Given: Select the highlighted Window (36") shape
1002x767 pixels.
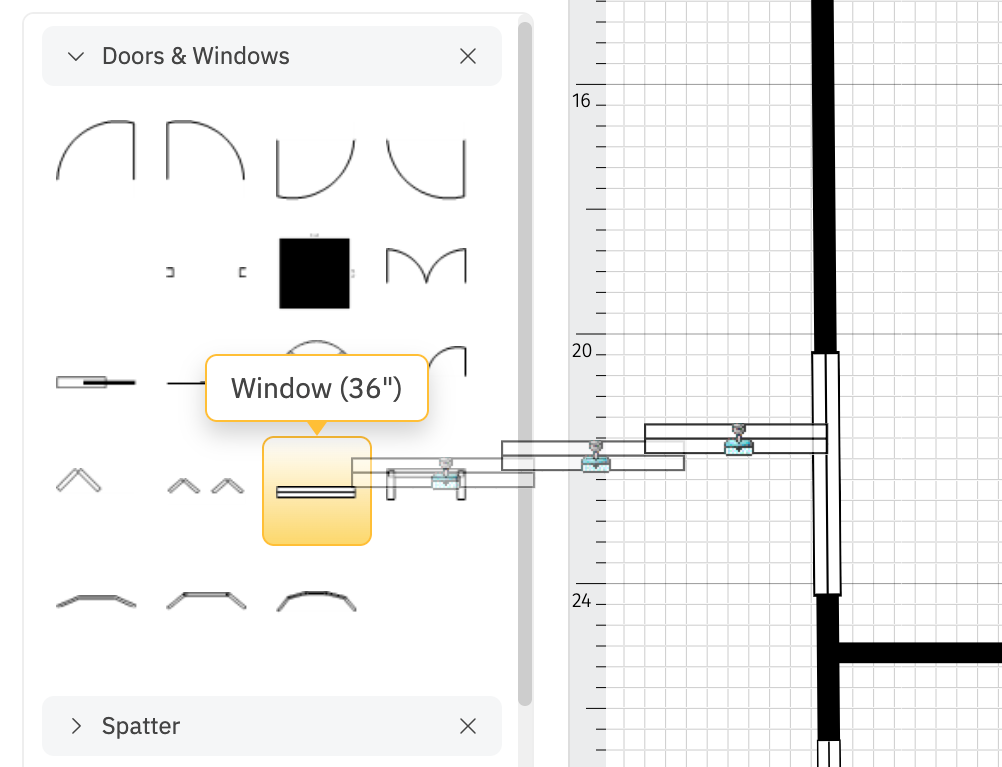Looking at the screenshot, I should tap(317, 490).
